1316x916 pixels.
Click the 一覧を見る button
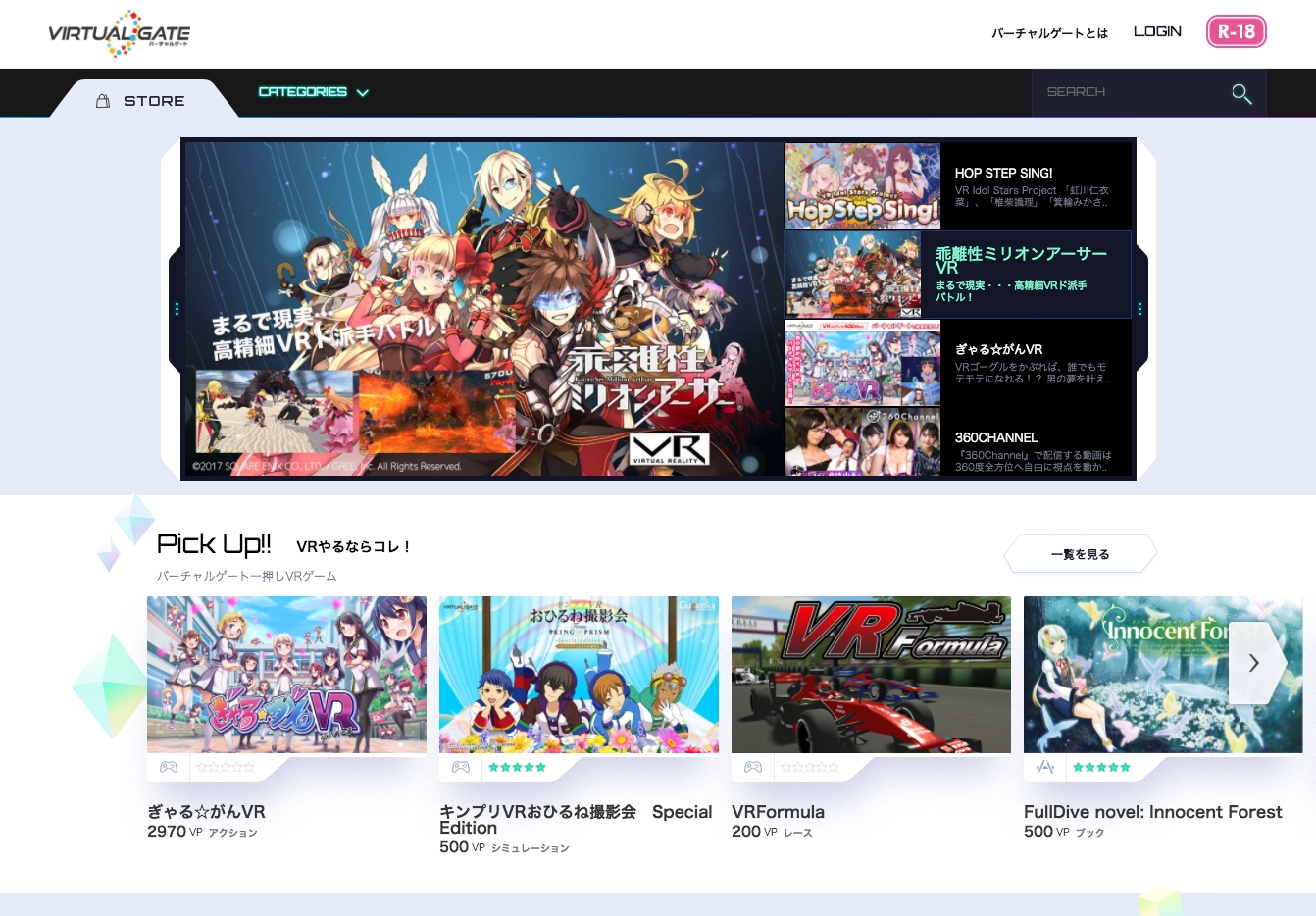[1081, 554]
